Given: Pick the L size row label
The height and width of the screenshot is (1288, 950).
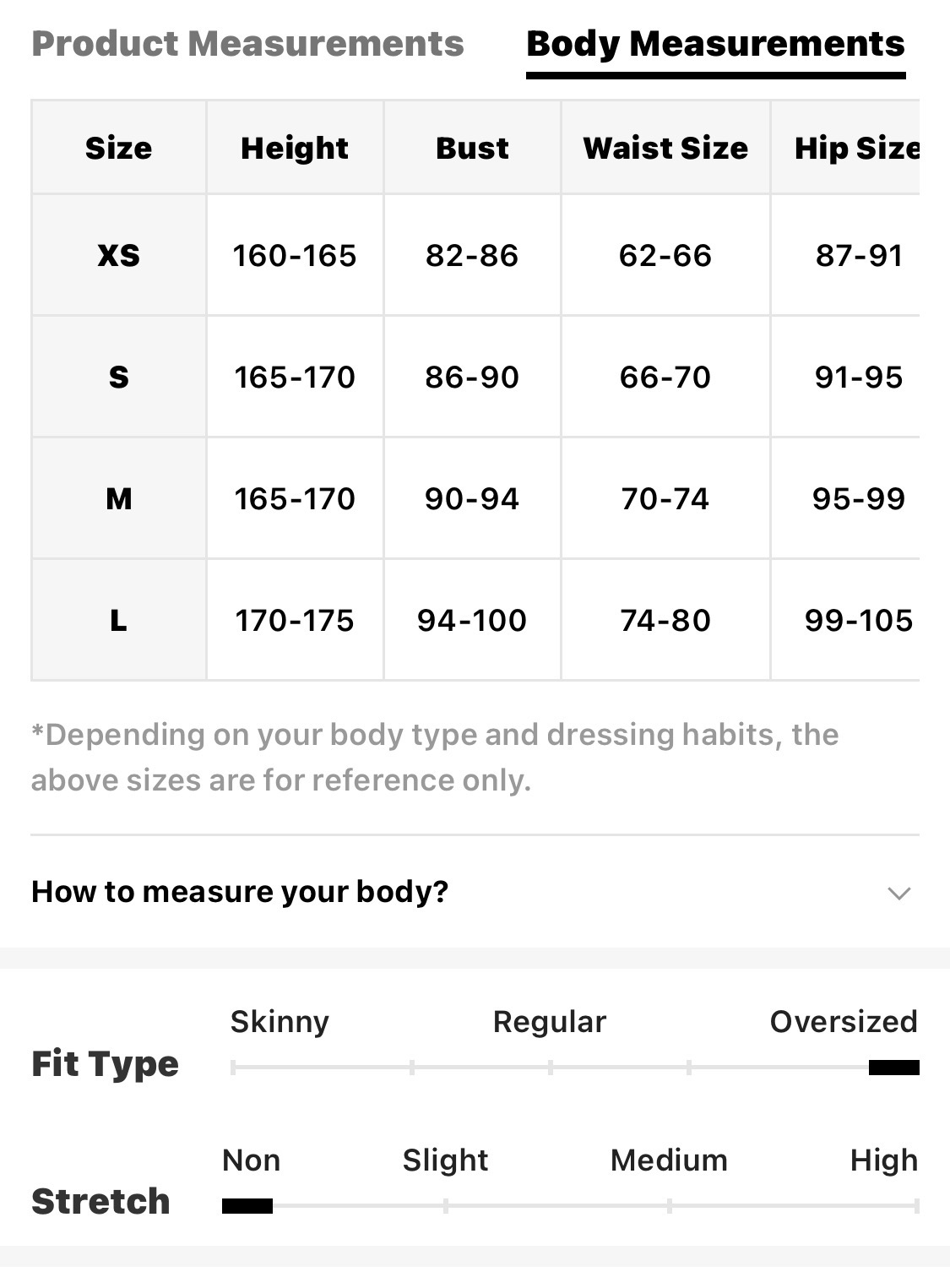Looking at the screenshot, I should tap(118, 621).
